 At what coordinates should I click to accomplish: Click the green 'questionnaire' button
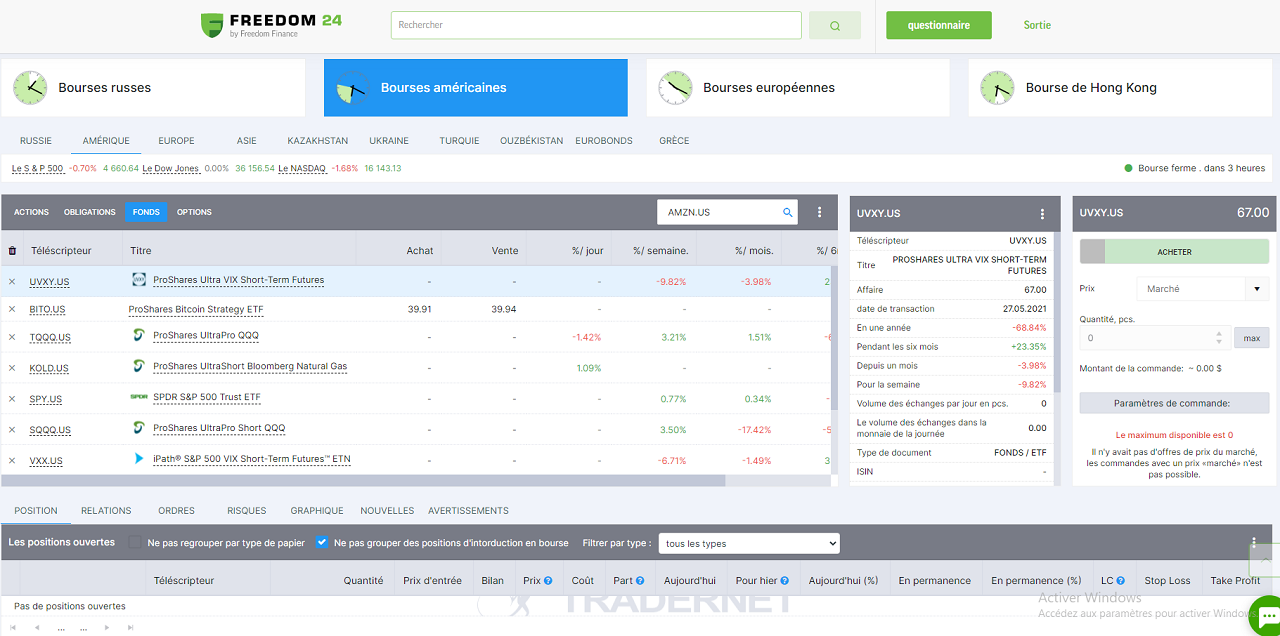click(939, 26)
